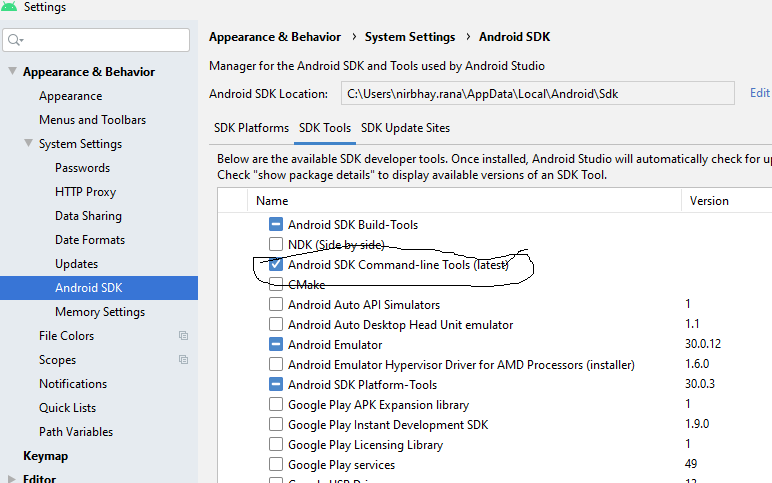Switch to the SDK Platforms tab

click(x=251, y=128)
